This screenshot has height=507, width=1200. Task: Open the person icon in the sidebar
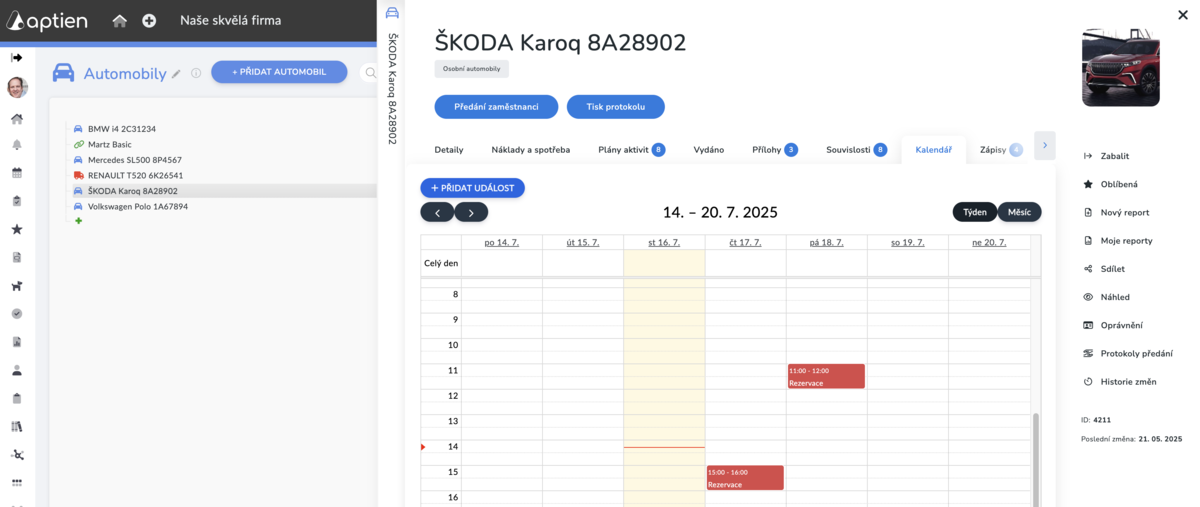[17, 370]
